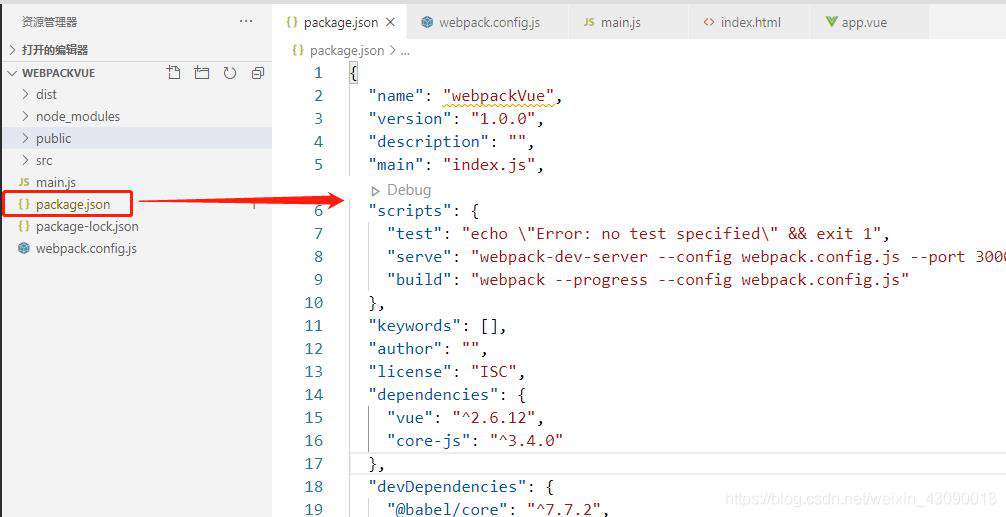The width and height of the screenshot is (1006, 517).
Task: Click the "keywords" key on line 11
Action: click(x=414, y=326)
